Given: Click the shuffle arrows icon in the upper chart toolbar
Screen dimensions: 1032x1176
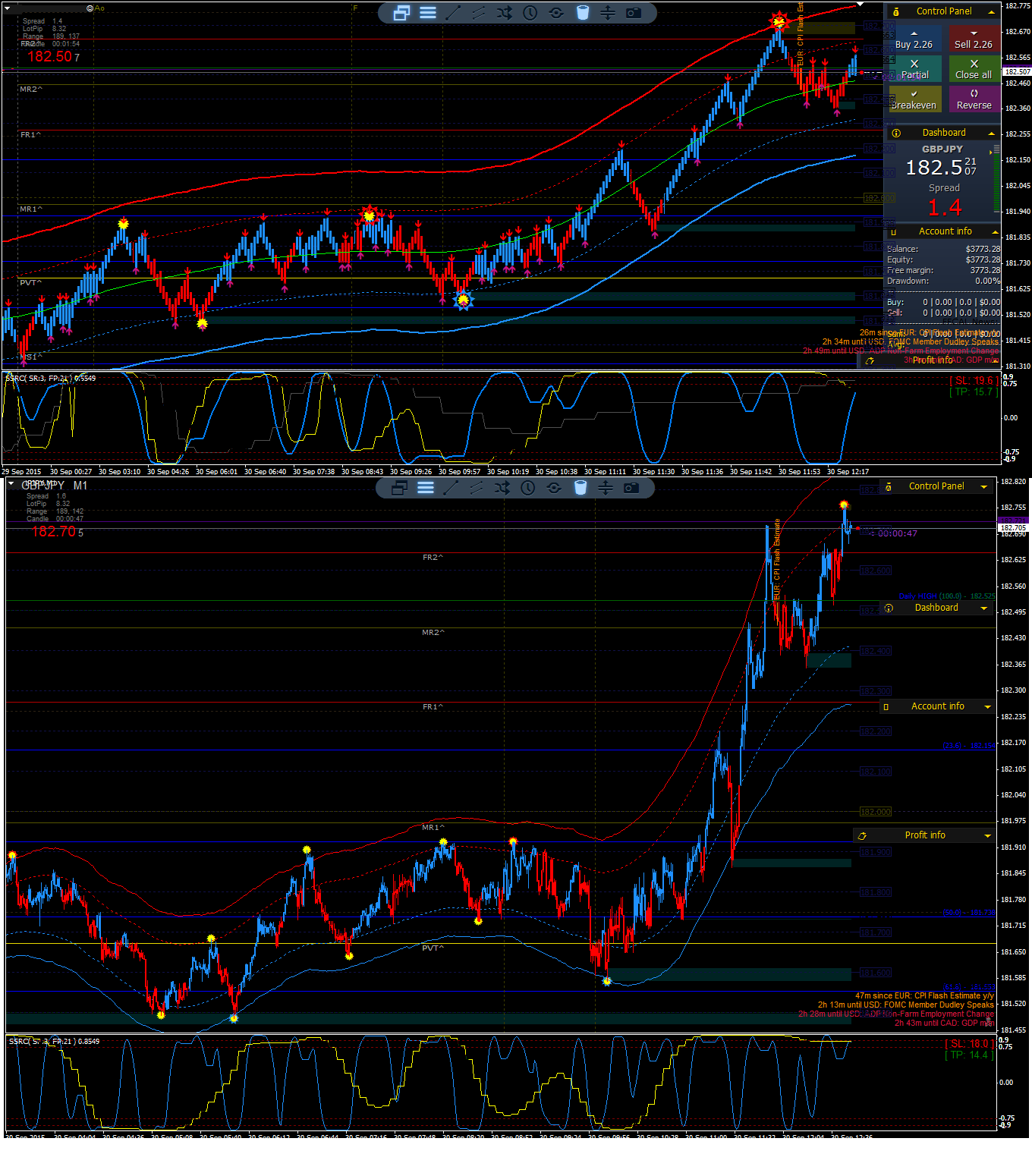Looking at the screenshot, I should 505,13.
